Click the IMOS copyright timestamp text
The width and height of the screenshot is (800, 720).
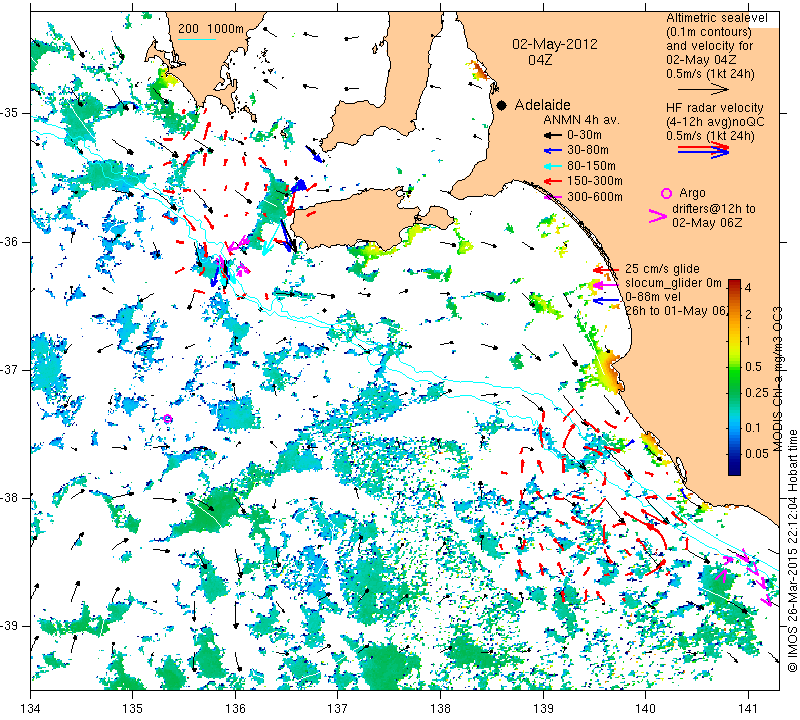tap(792, 550)
